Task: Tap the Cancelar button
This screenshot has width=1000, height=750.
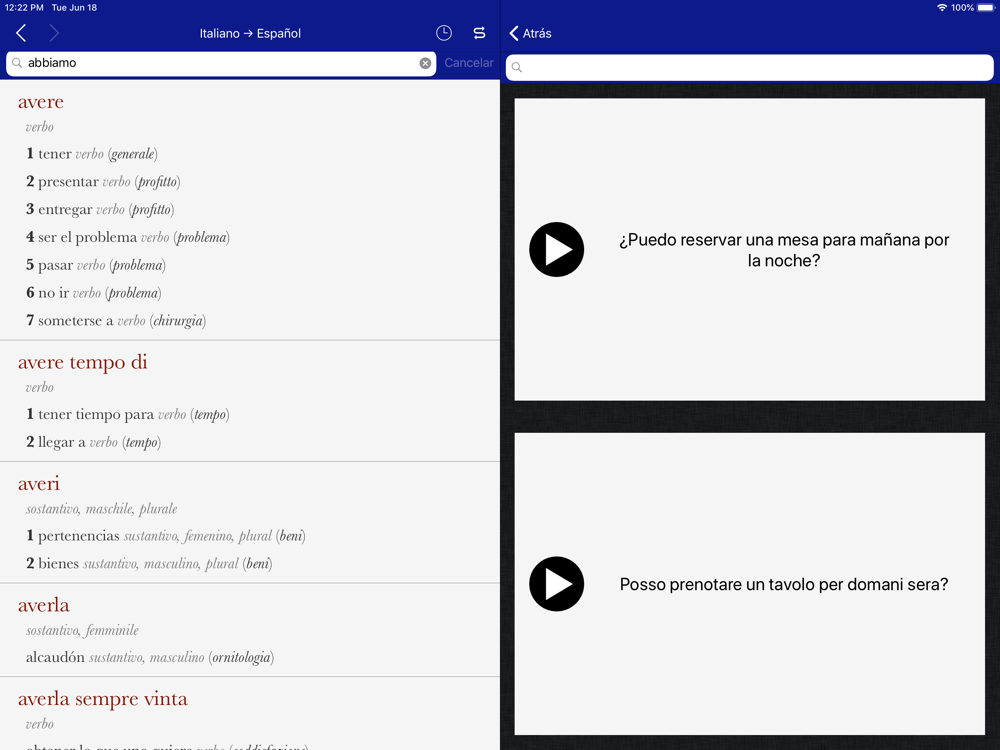Action: [x=469, y=63]
